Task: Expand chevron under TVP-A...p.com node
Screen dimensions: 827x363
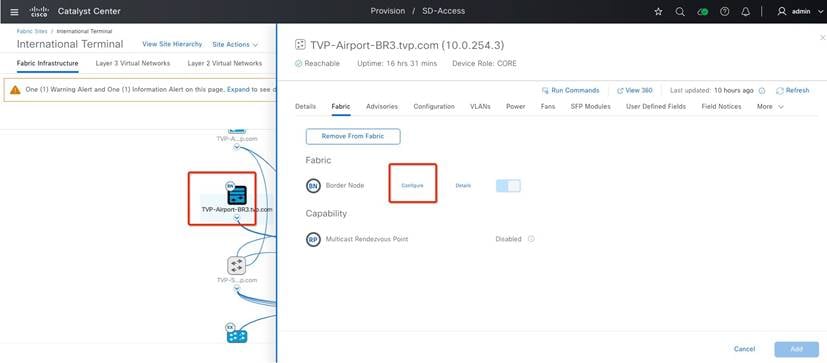Action: point(237,147)
